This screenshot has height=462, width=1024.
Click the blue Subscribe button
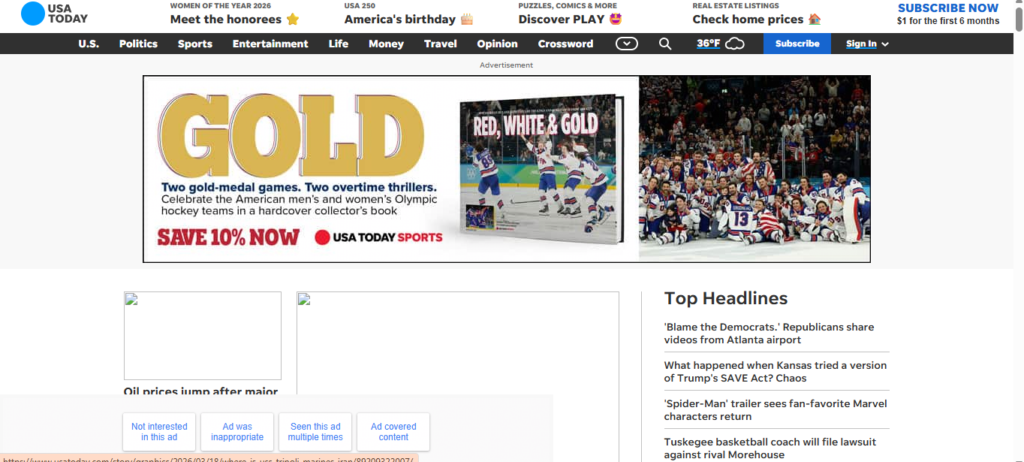click(796, 44)
